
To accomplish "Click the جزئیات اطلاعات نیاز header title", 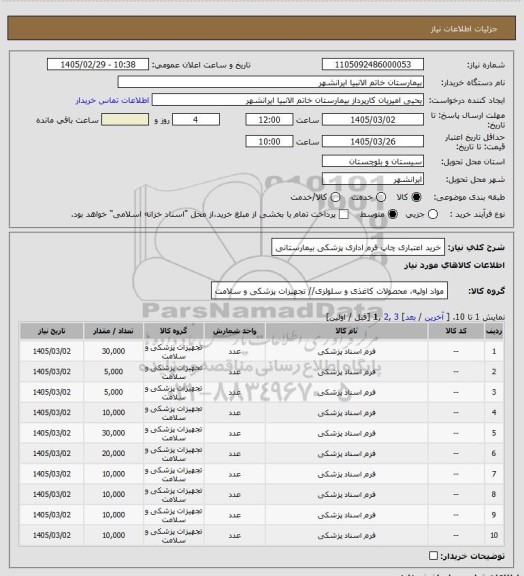I will [464, 28].
